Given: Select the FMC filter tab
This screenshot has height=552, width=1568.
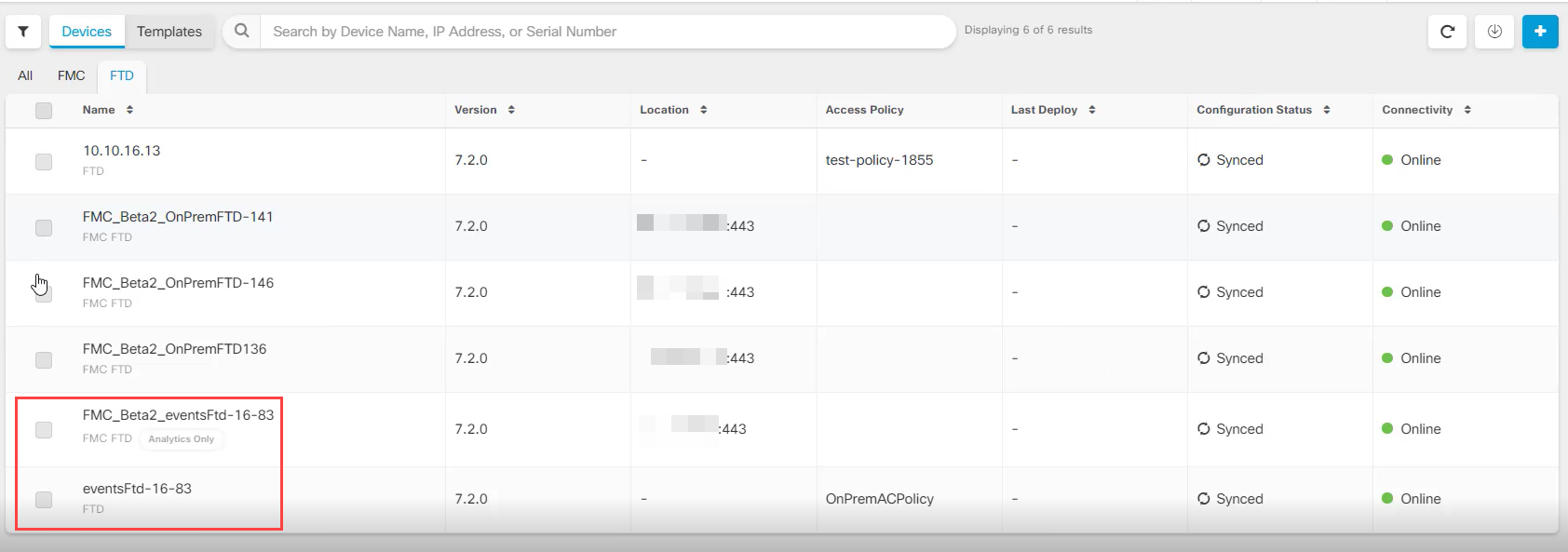Looking at the screenshot, I should (x=71, y=75).
